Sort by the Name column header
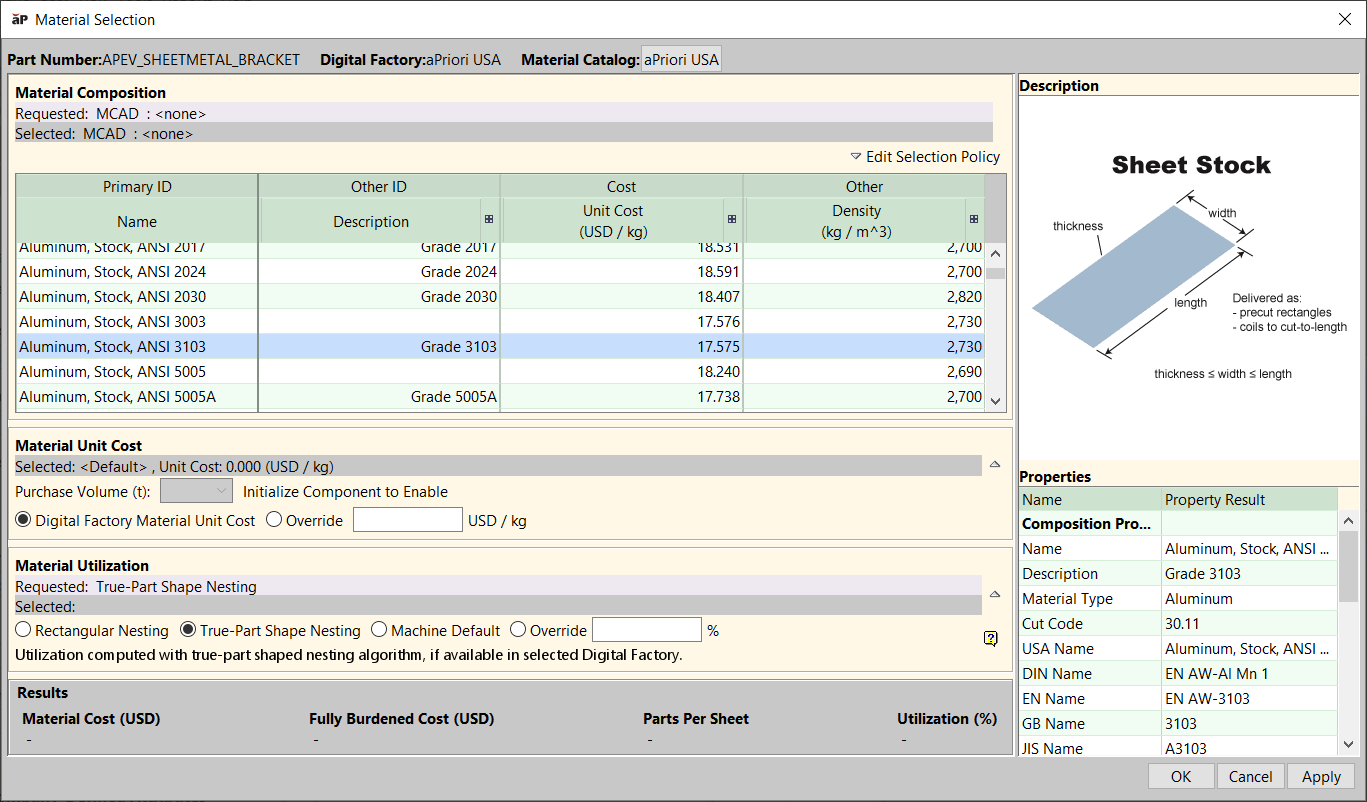1367x802 pixels. coord(137,221)
